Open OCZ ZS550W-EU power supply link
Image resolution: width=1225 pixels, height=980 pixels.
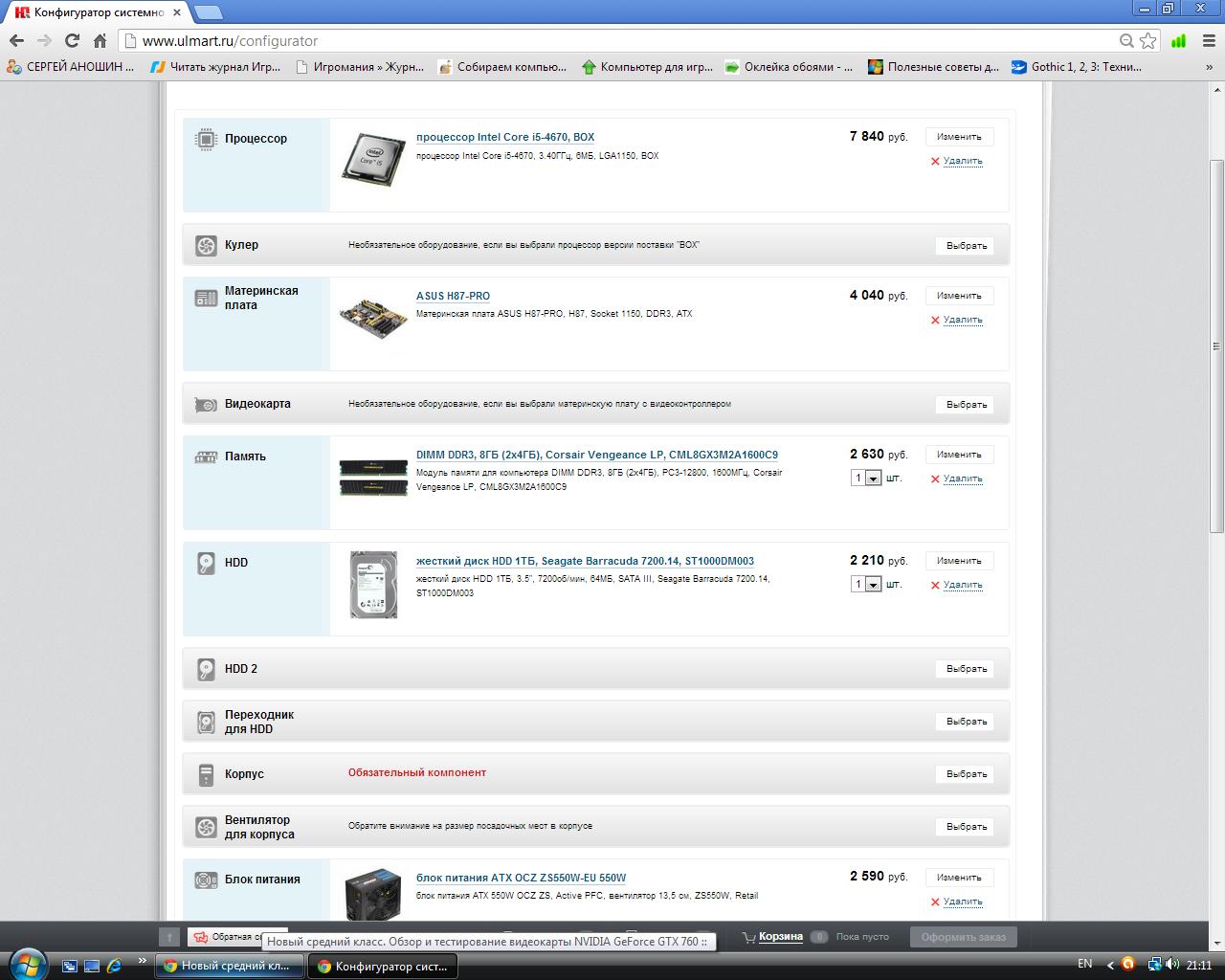click(x=521, y=879)
